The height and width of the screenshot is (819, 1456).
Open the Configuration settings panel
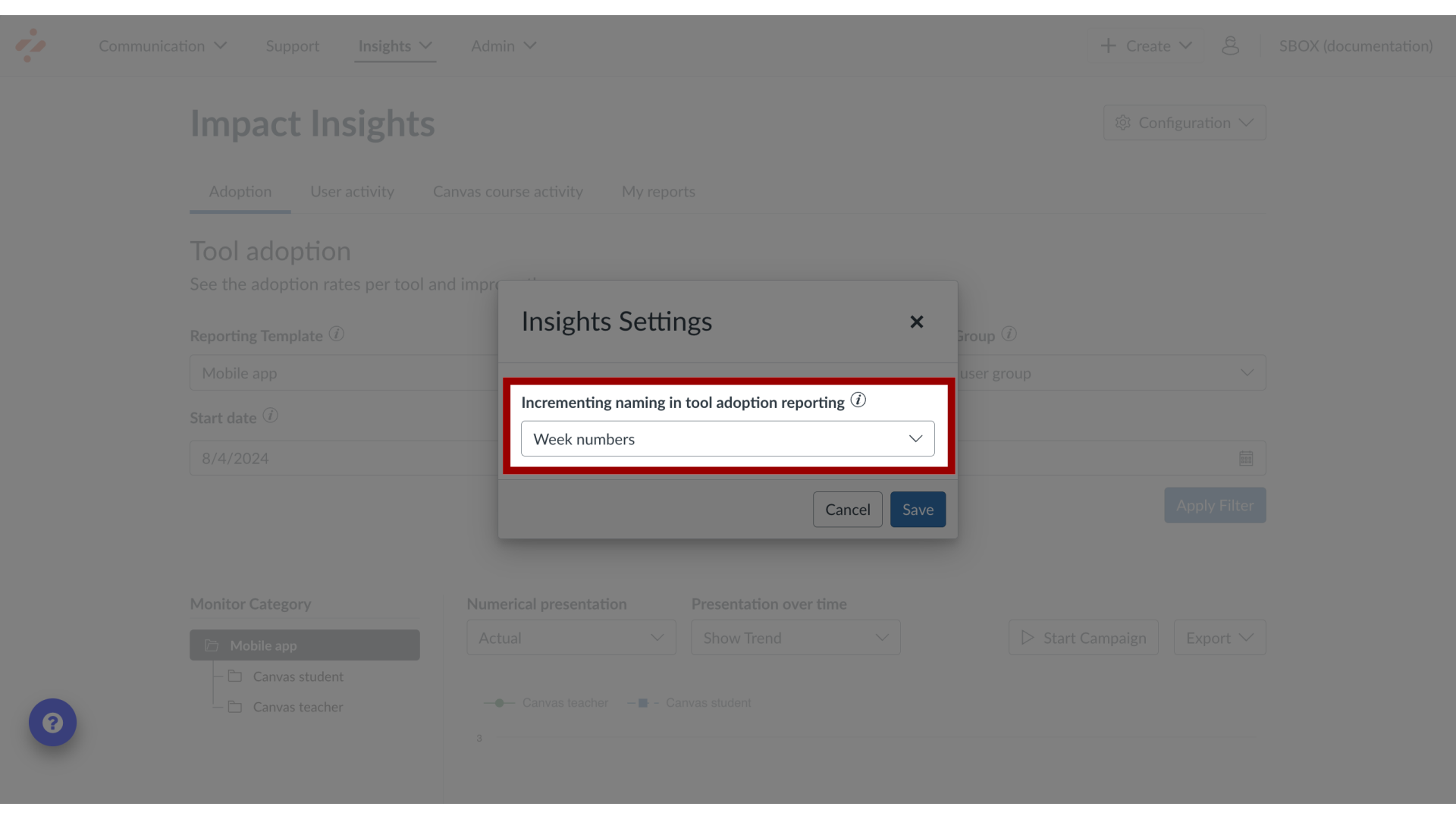click(x=1184, y=121)
